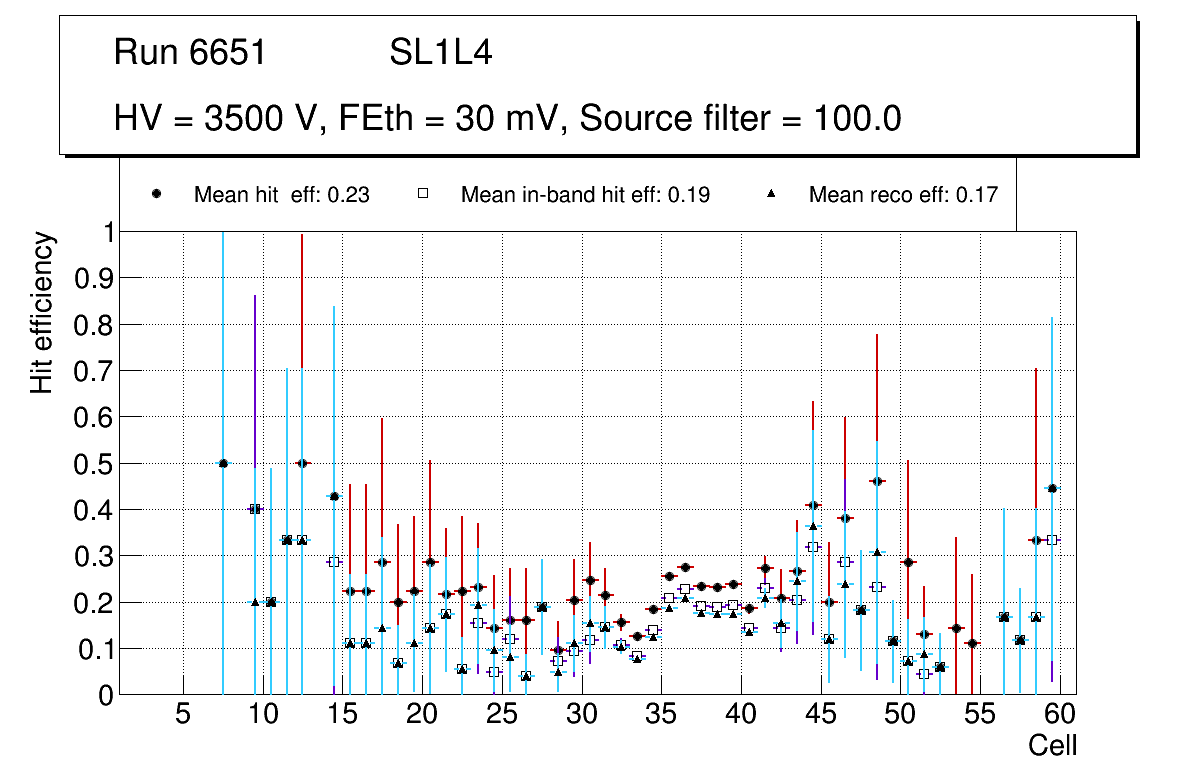Click the 'Cell' x-axis title
1196x772 pixels.
[x=1052, y=745]
